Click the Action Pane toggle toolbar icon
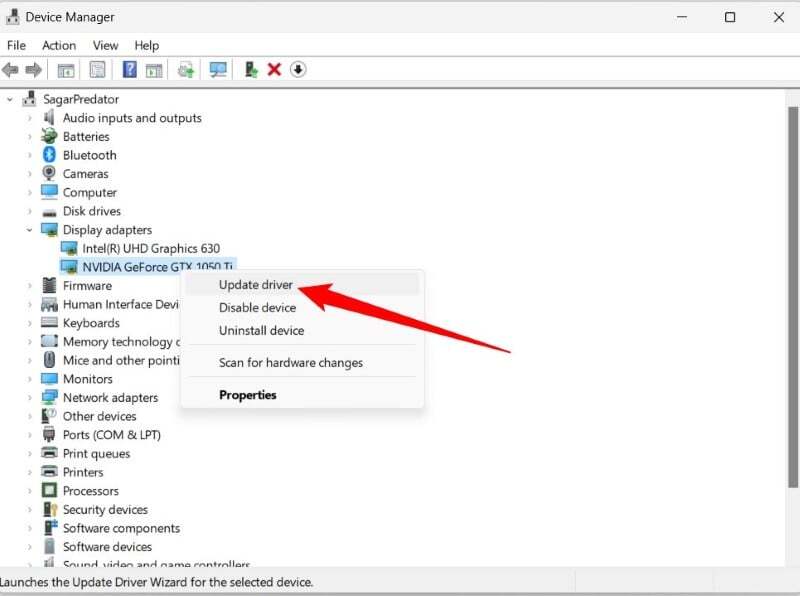This screenshot has width=800, height=596. click(x=154, y=70)
